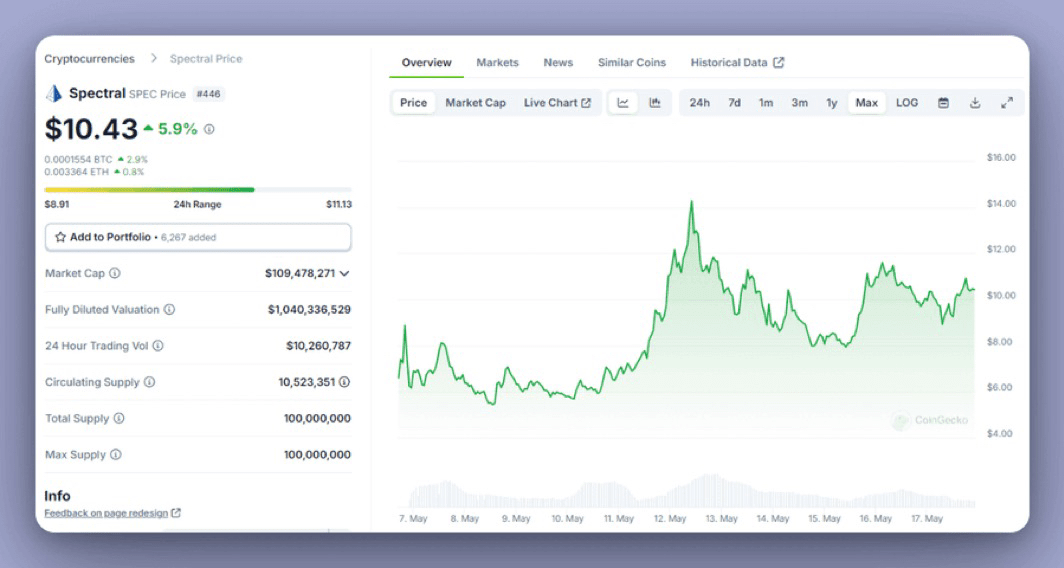Open Live Chart
The width and height of the screenshot is (1064, 568).
pyautogui.click(x=556, y=103)
